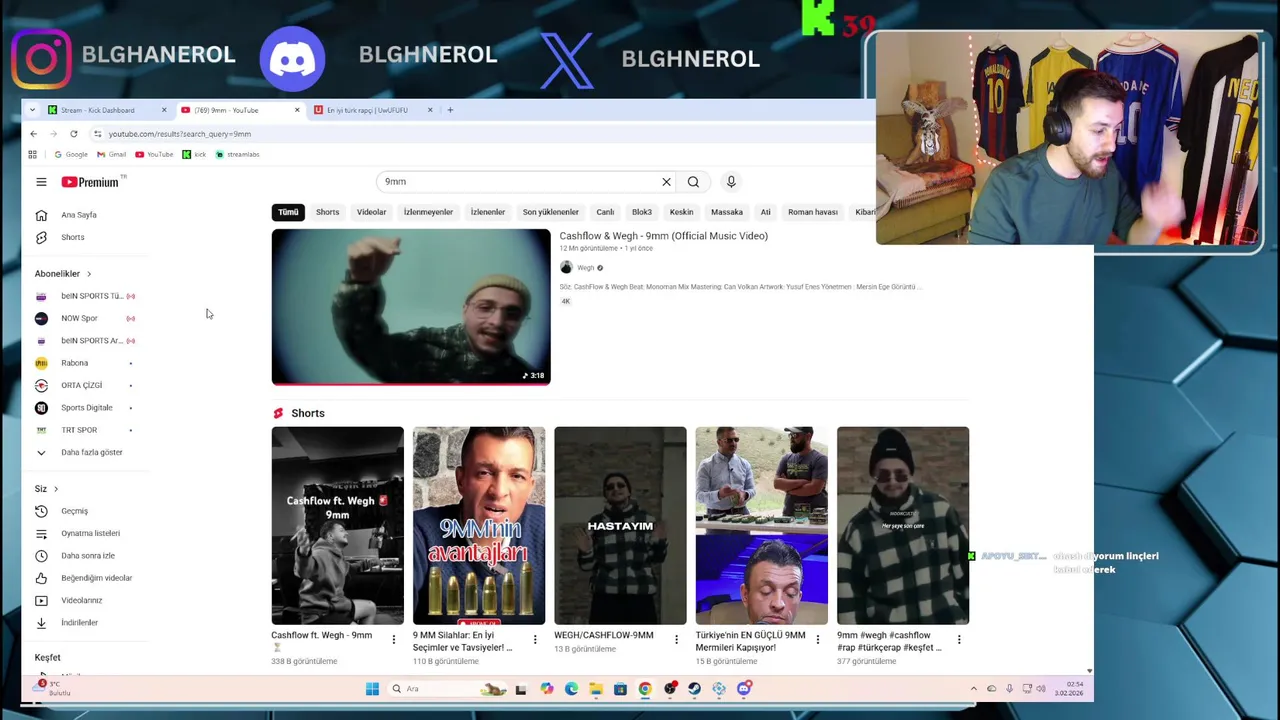Select the Canlı filter chip
The width and height of the screenshot is (1280, 720).
tap(605, 212)
